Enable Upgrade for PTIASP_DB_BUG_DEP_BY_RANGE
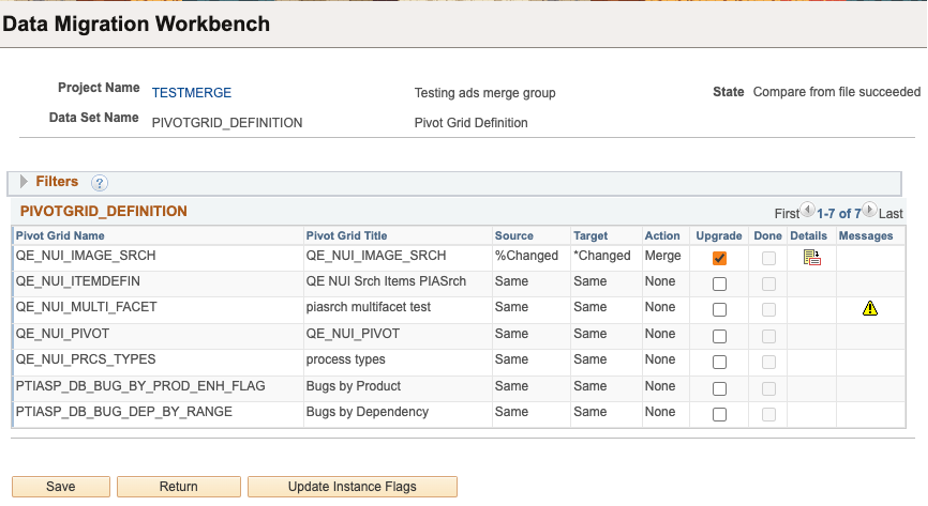Viewport: 928px width, 506px height. tap(720, 414)
